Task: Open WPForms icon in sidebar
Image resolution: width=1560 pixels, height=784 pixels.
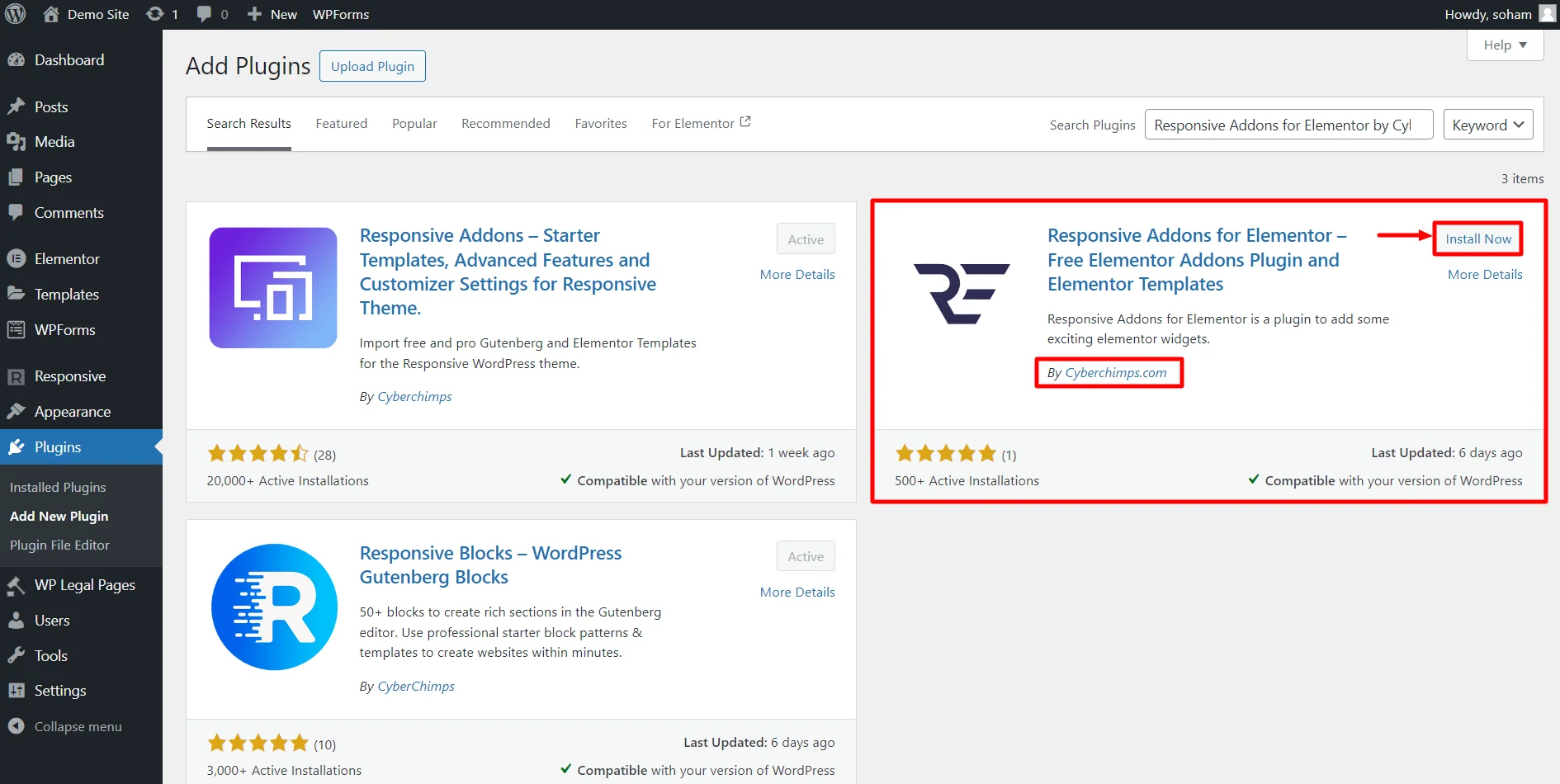Action: click(x=16, y=329)
